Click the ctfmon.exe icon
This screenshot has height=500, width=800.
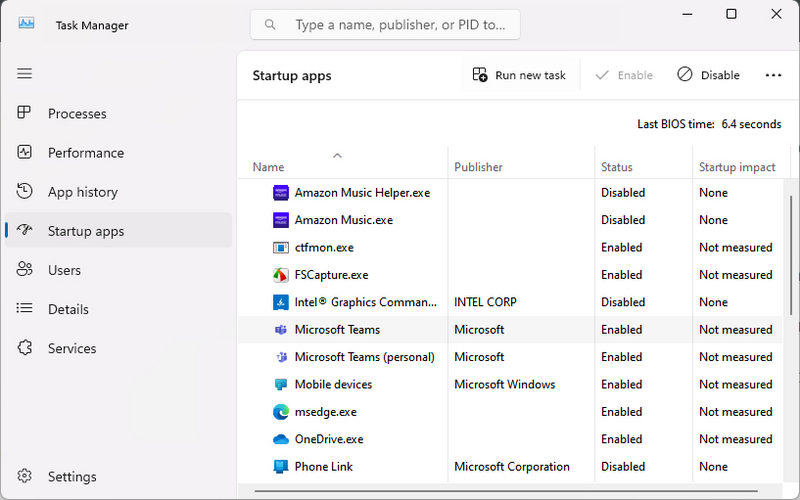tap(281, 247)
